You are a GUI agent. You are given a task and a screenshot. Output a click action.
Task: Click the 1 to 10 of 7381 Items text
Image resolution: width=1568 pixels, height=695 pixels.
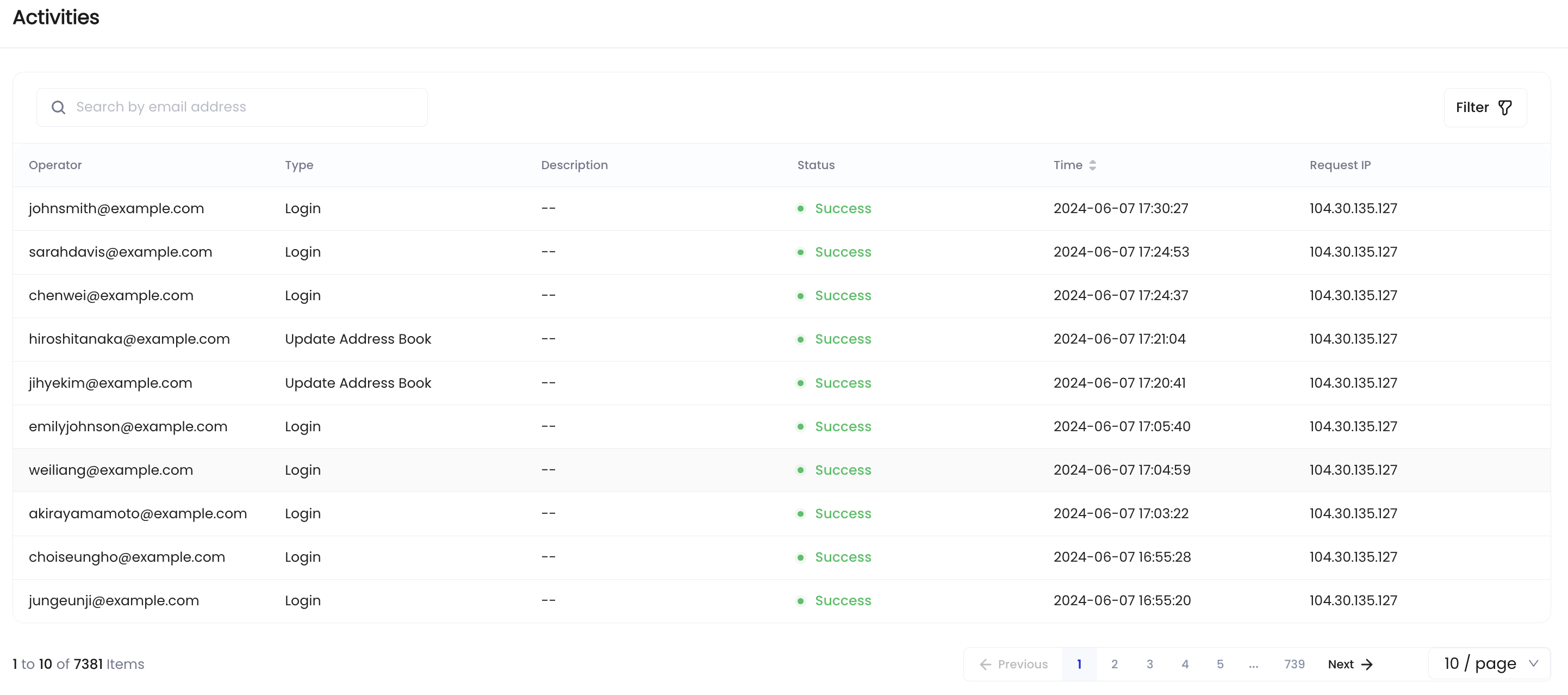point(78,665)
